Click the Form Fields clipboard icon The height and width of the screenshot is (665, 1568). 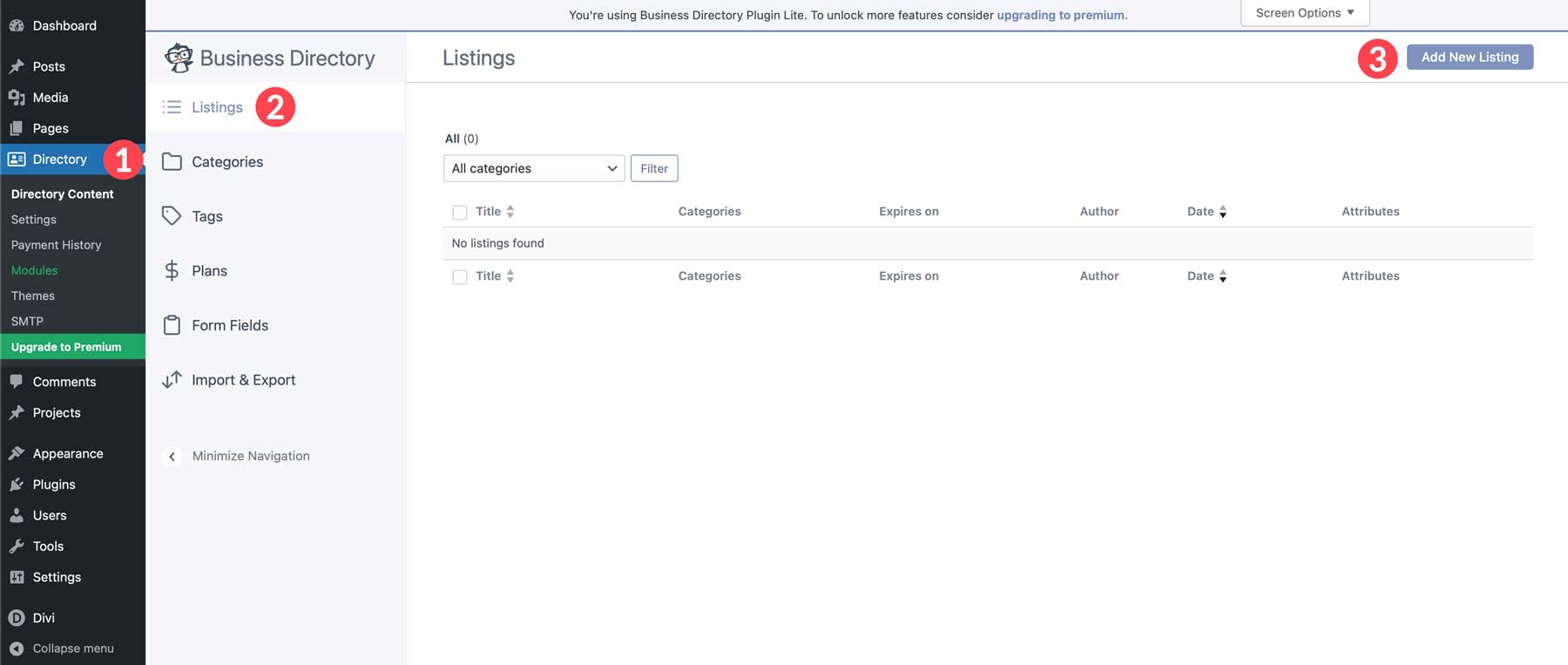172,325
